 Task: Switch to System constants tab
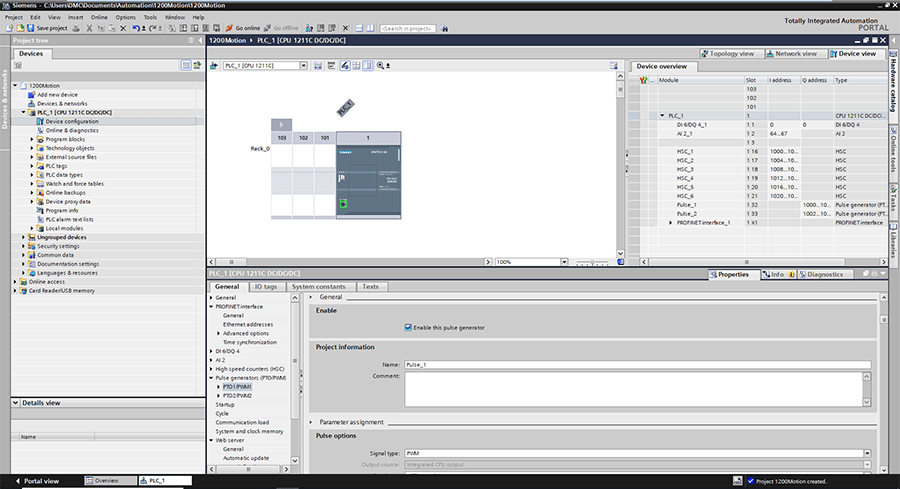319,286
